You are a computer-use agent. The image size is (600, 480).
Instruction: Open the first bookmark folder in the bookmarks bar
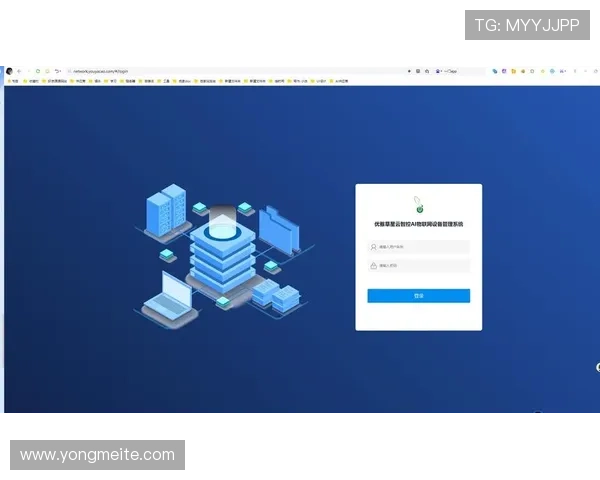point(13,81)
